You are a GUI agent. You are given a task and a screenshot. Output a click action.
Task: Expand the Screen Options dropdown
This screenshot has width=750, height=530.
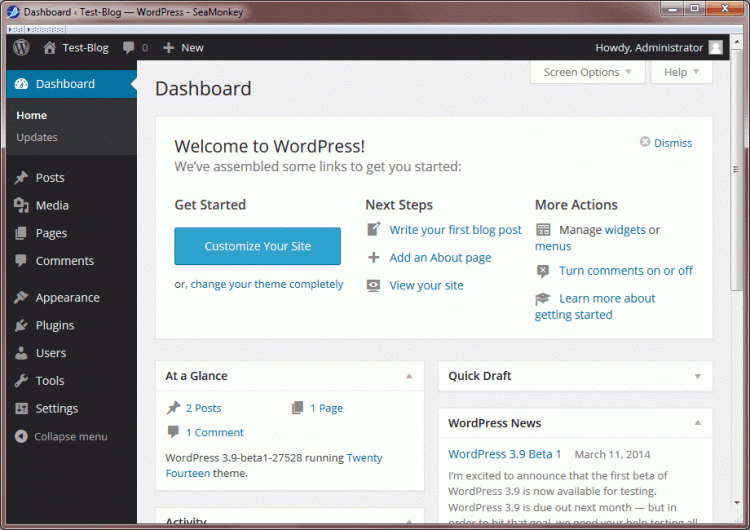(x=587, y=72)
